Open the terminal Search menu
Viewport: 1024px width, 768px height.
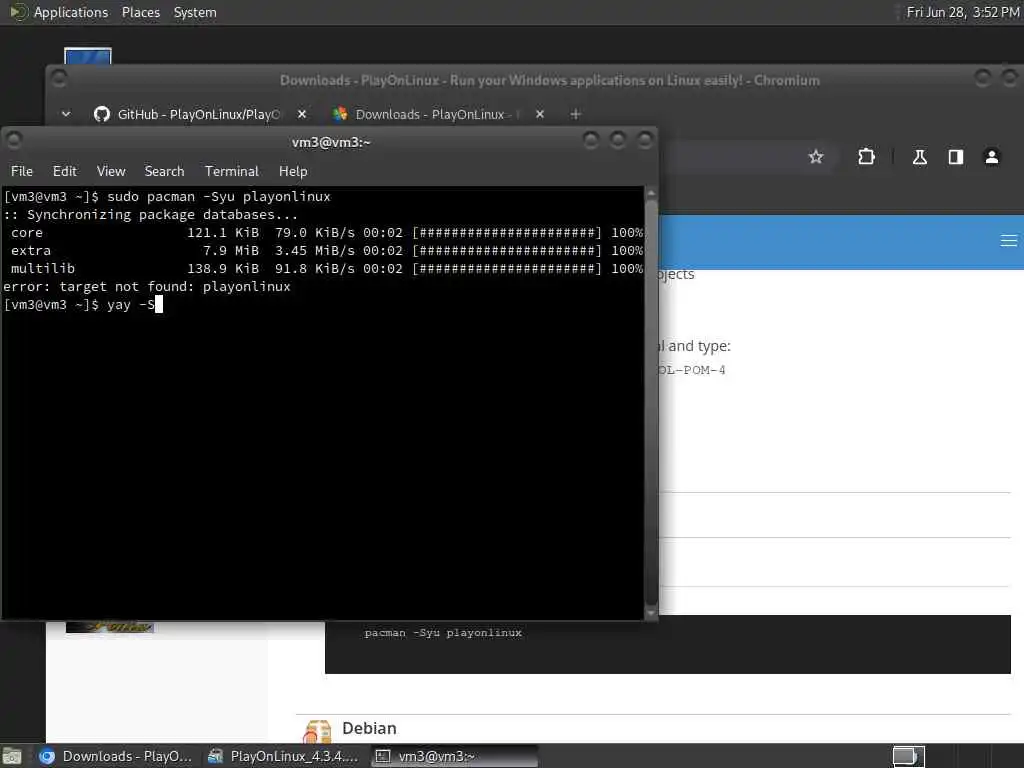(x=164, y=171)
